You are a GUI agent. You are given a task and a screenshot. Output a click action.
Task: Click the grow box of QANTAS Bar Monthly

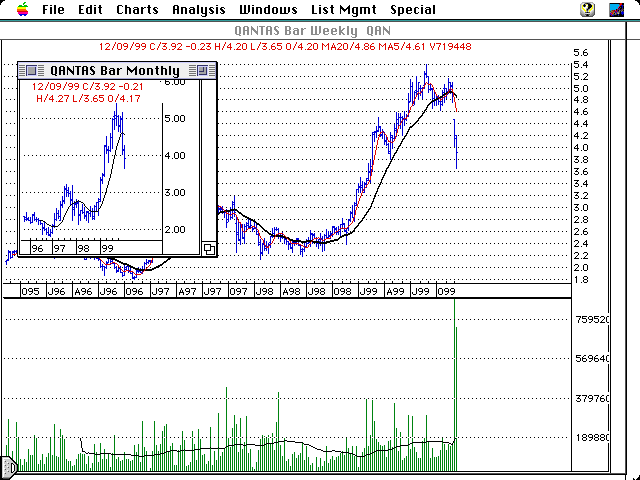coord(209,249)
